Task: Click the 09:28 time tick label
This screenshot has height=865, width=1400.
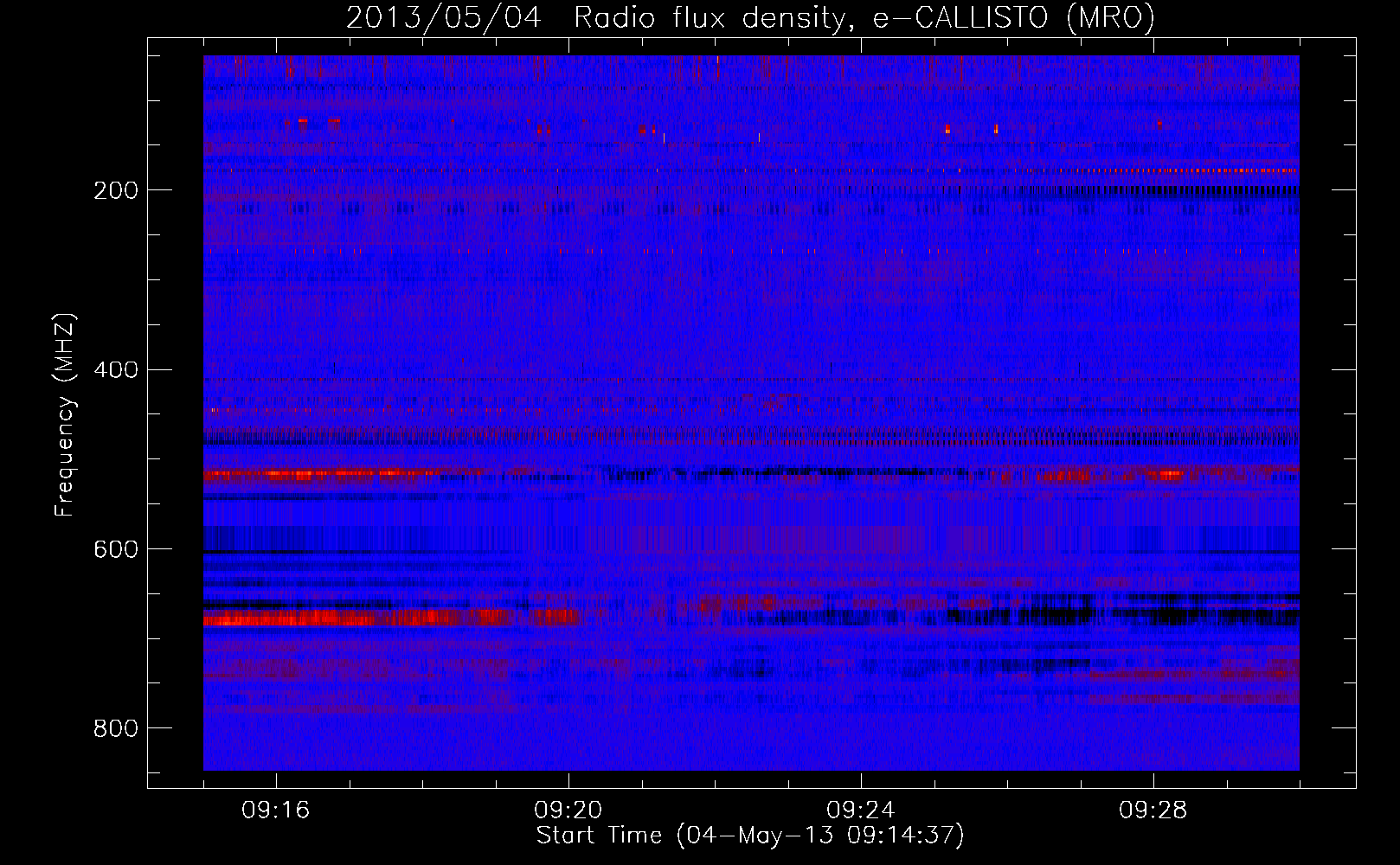Action: [x=1153, y=811]
